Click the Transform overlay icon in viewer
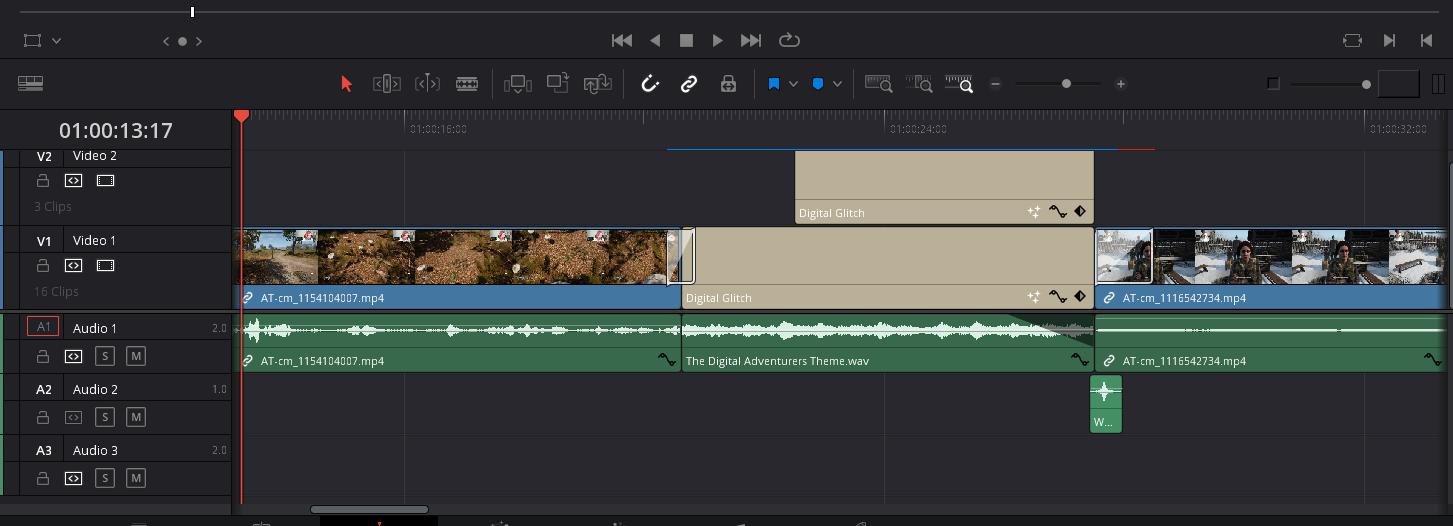The height and width of the screenshot is (526, 1453). [x=33, y=41]
